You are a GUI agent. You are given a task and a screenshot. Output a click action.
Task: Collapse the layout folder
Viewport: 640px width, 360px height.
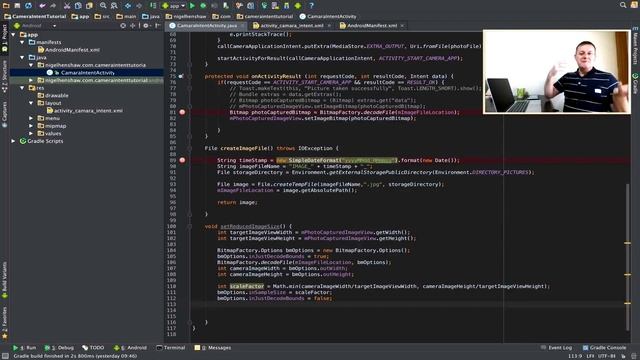coord(31,103)
